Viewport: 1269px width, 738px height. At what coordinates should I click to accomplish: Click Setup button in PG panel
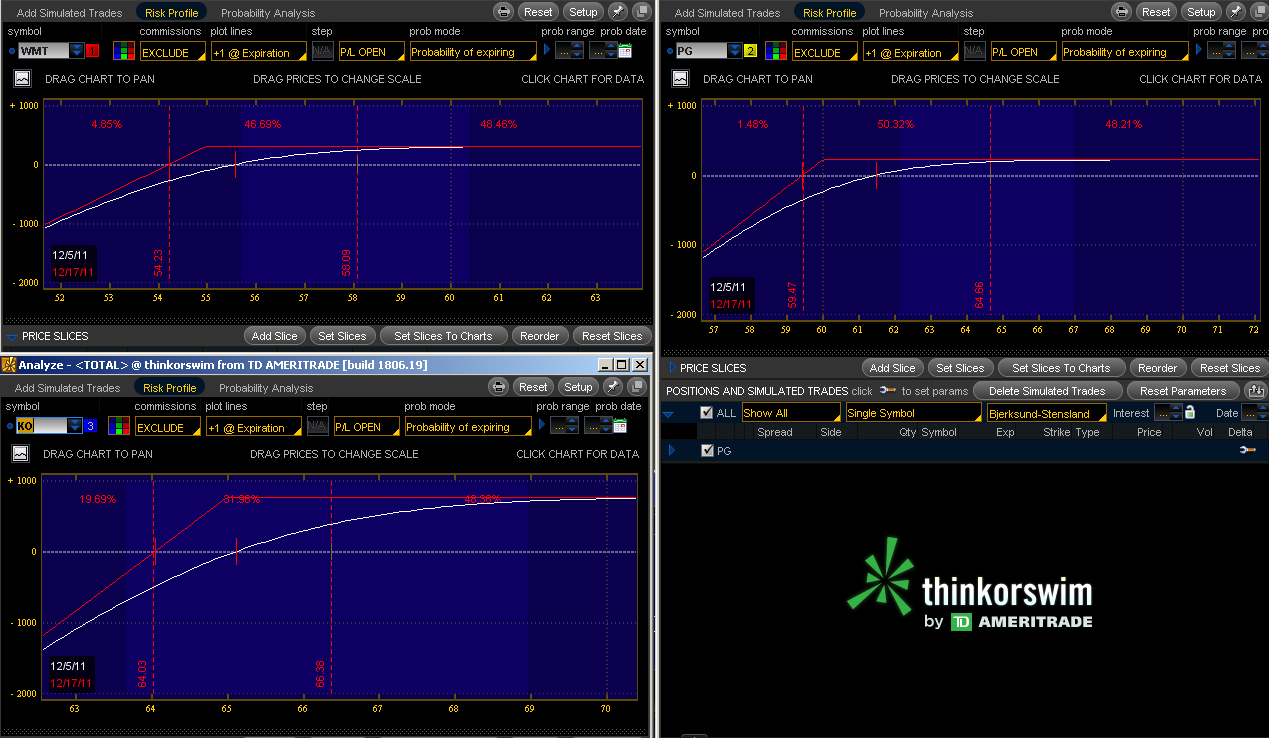click(1201, 12)
